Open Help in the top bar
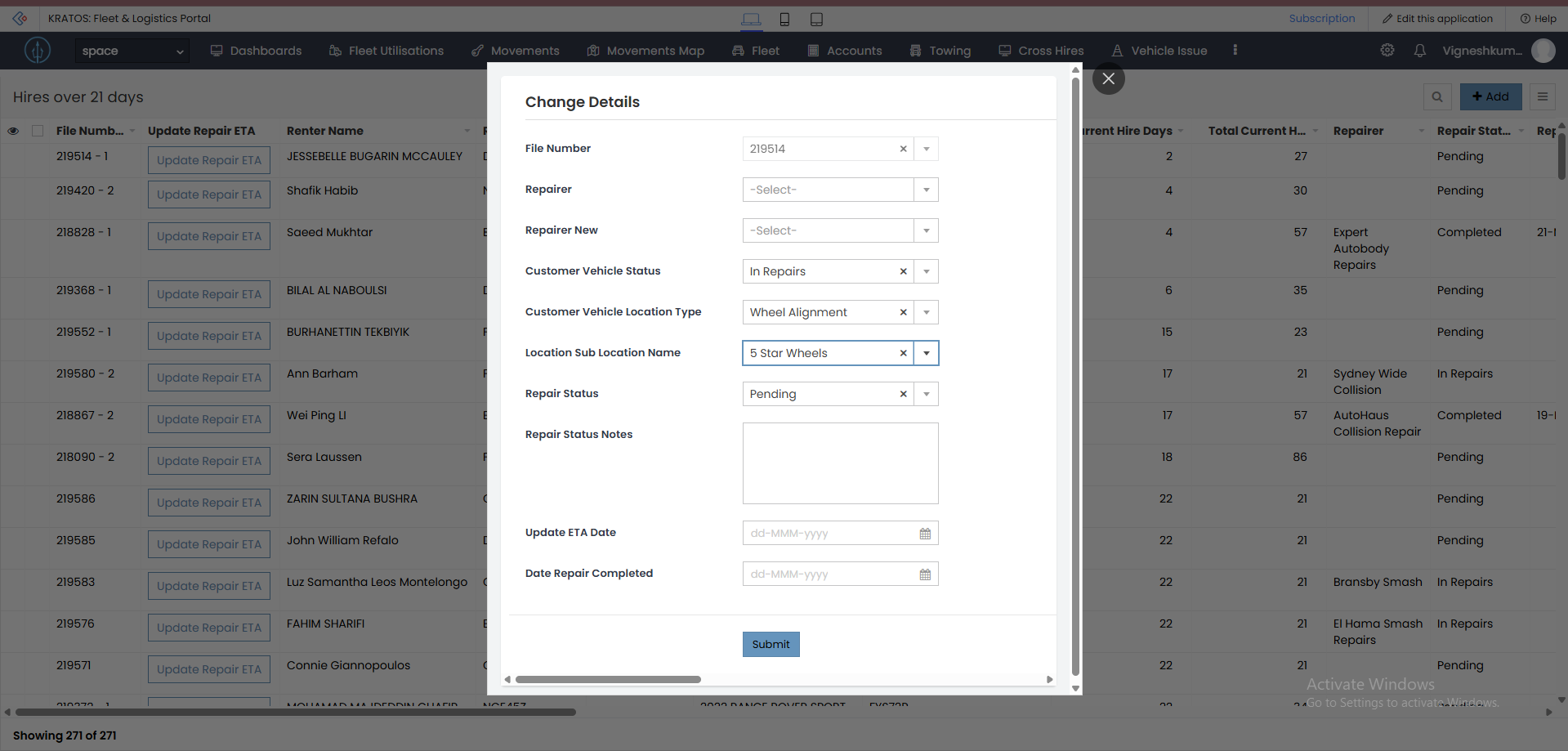Screen dimensions: 1568x751 [1538, 19]
